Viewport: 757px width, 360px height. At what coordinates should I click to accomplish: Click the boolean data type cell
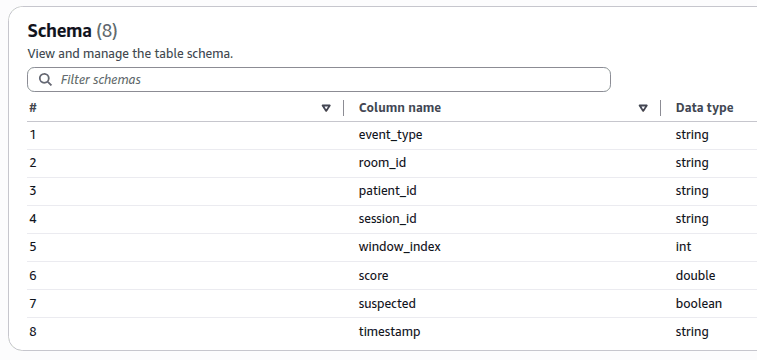[x=699, y=304]
